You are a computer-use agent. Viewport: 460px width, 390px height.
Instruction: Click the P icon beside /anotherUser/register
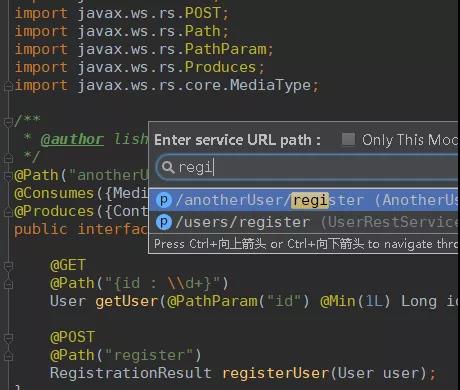164,200
